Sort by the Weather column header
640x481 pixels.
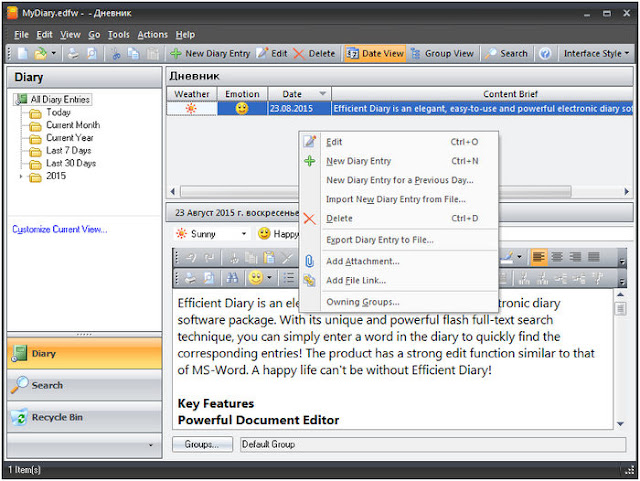(x=191, y=94)
